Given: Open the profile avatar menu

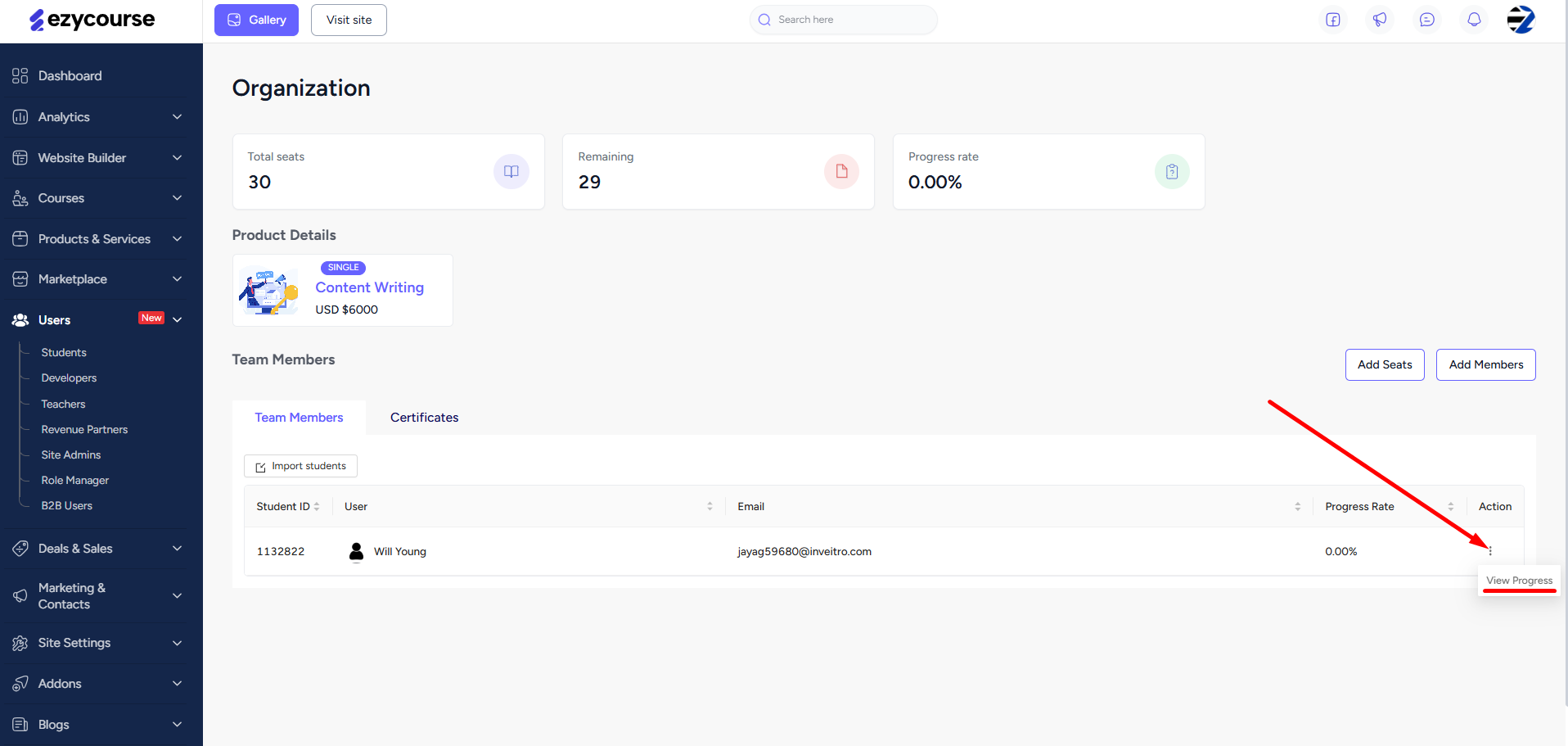Looking at the screenshot, I should point(1521,20).
